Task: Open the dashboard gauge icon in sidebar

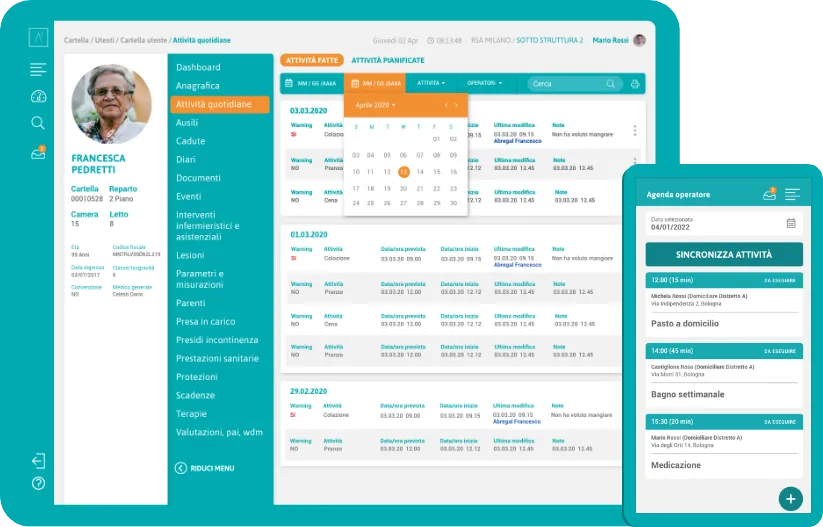Action: [x=38, y=96]
